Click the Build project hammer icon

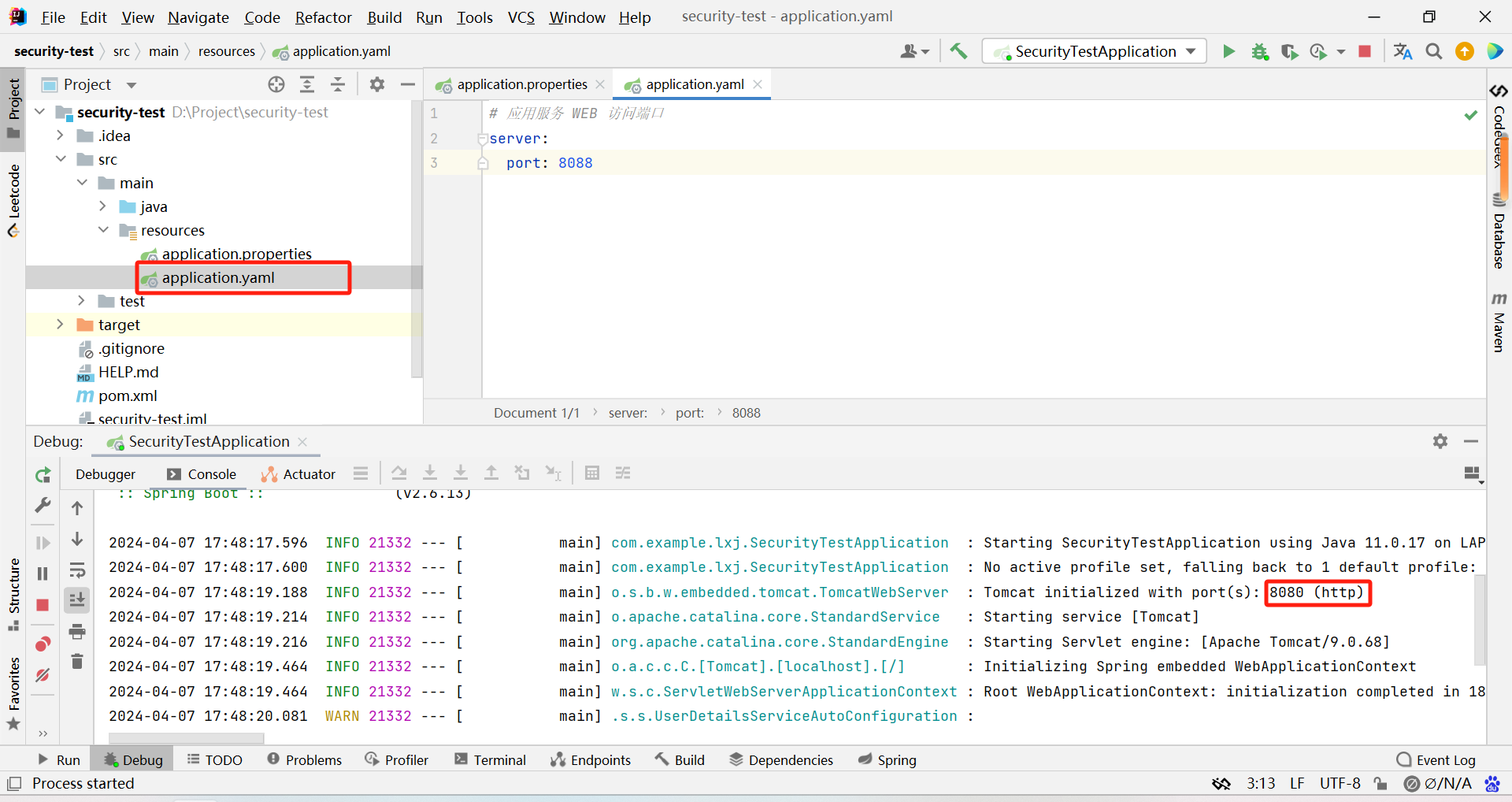pyautogui.click(x=958, y=52)
